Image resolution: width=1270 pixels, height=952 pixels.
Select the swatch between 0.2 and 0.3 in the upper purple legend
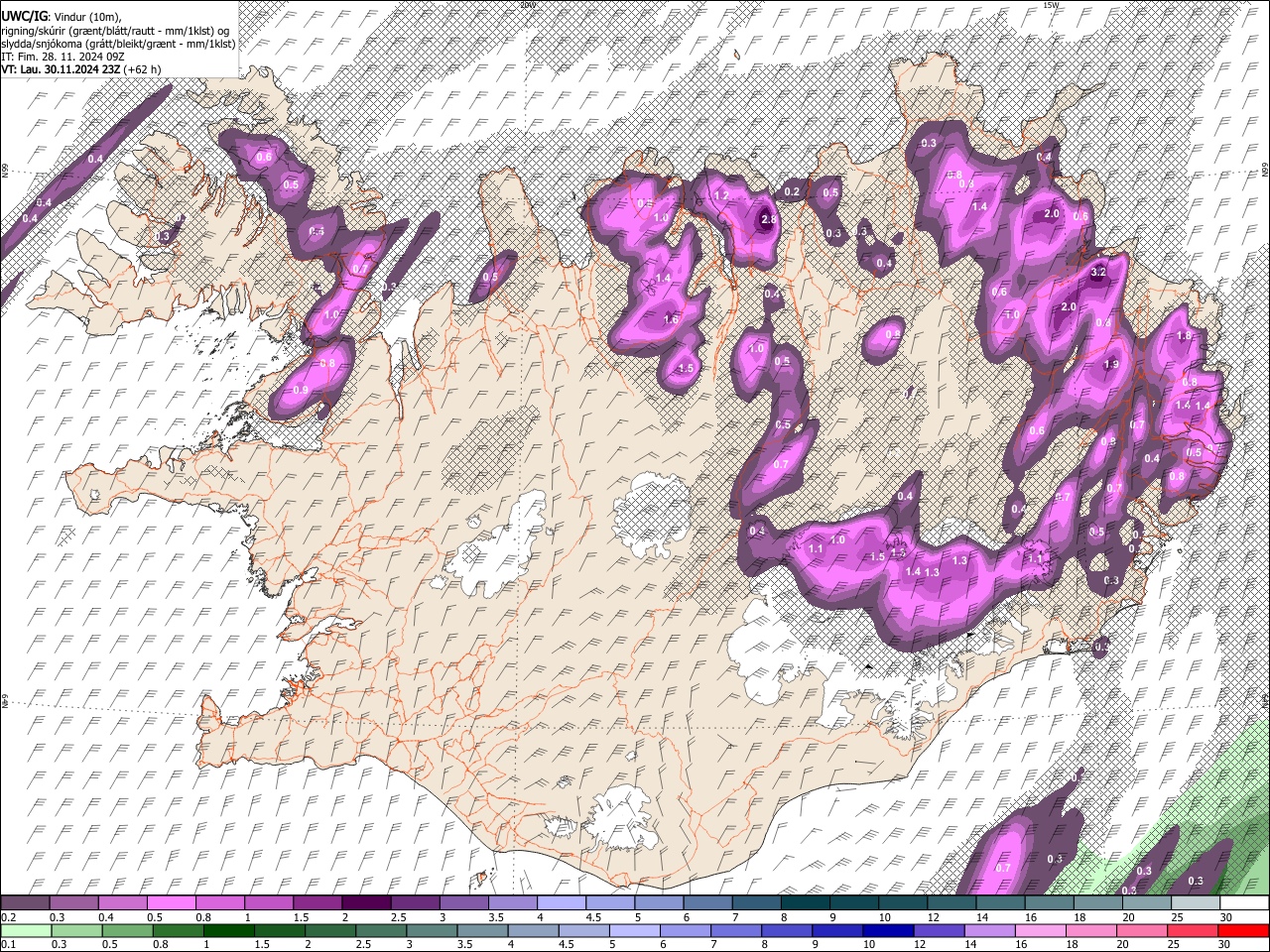[25, 903]
